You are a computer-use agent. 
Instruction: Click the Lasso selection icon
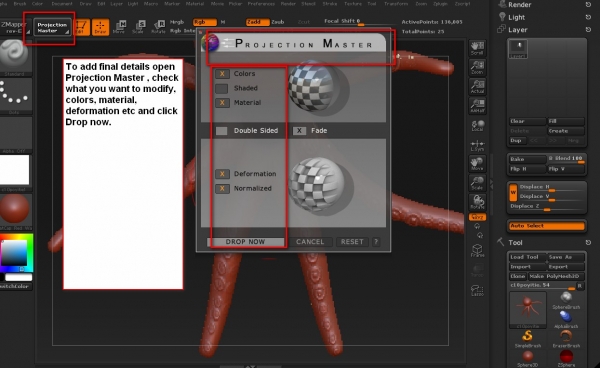(477, 290)
